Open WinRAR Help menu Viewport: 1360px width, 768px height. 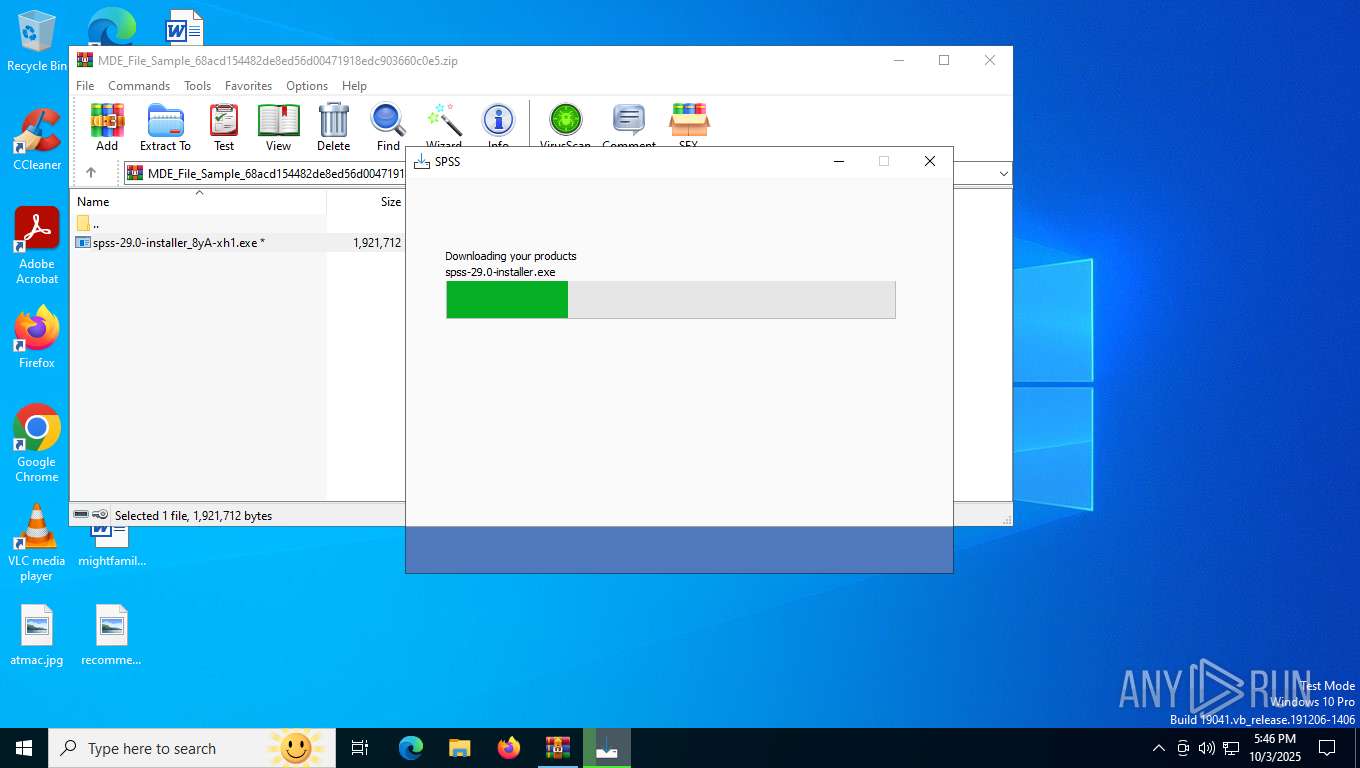coord(354,86)
